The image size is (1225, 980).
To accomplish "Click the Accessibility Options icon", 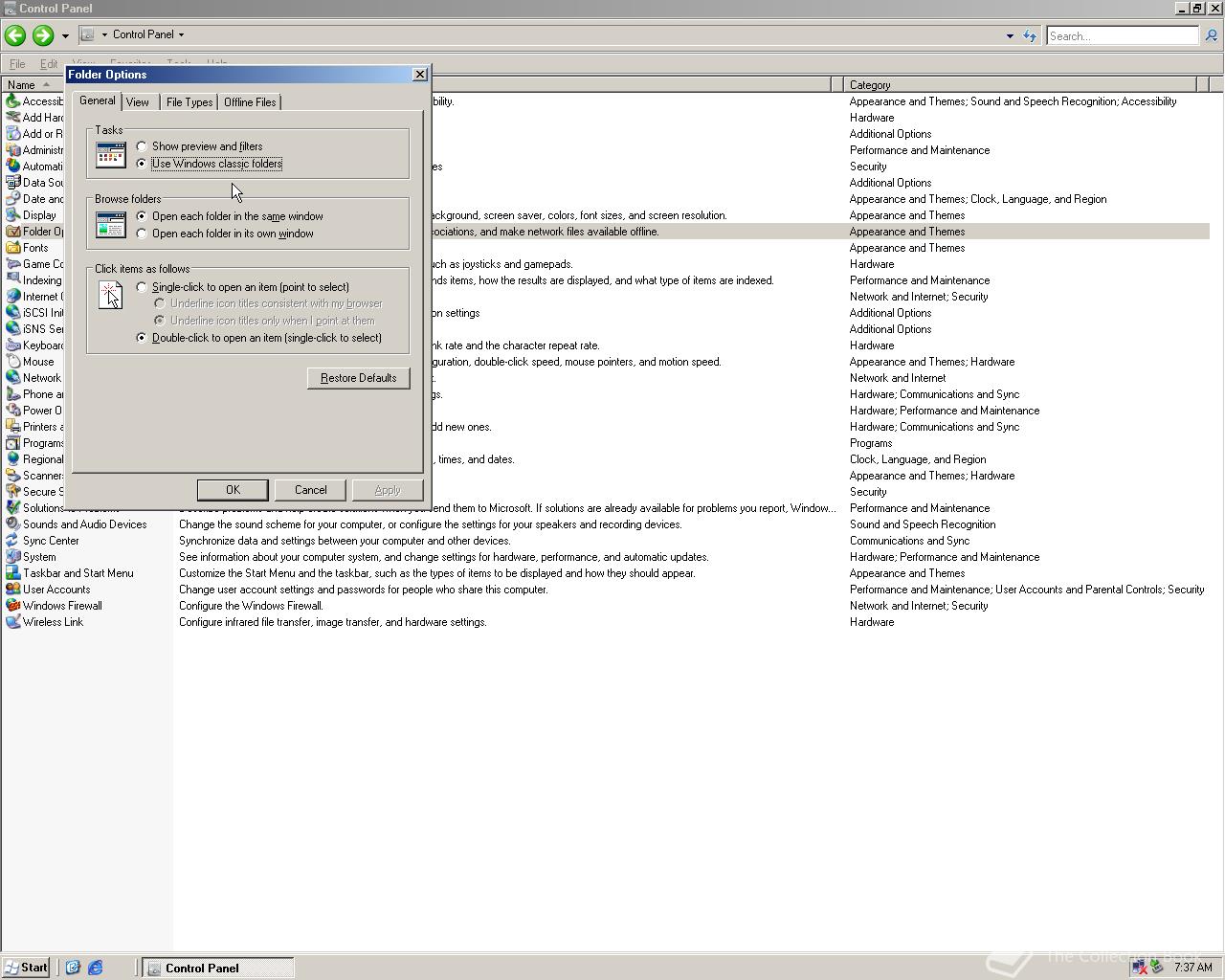I will coord(12,101).
